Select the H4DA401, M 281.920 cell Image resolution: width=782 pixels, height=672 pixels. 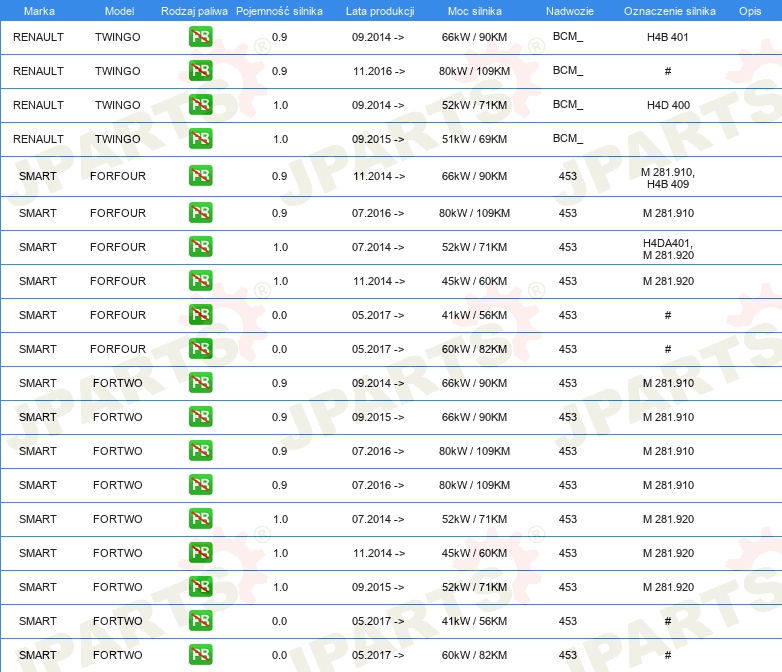(668, 248)
